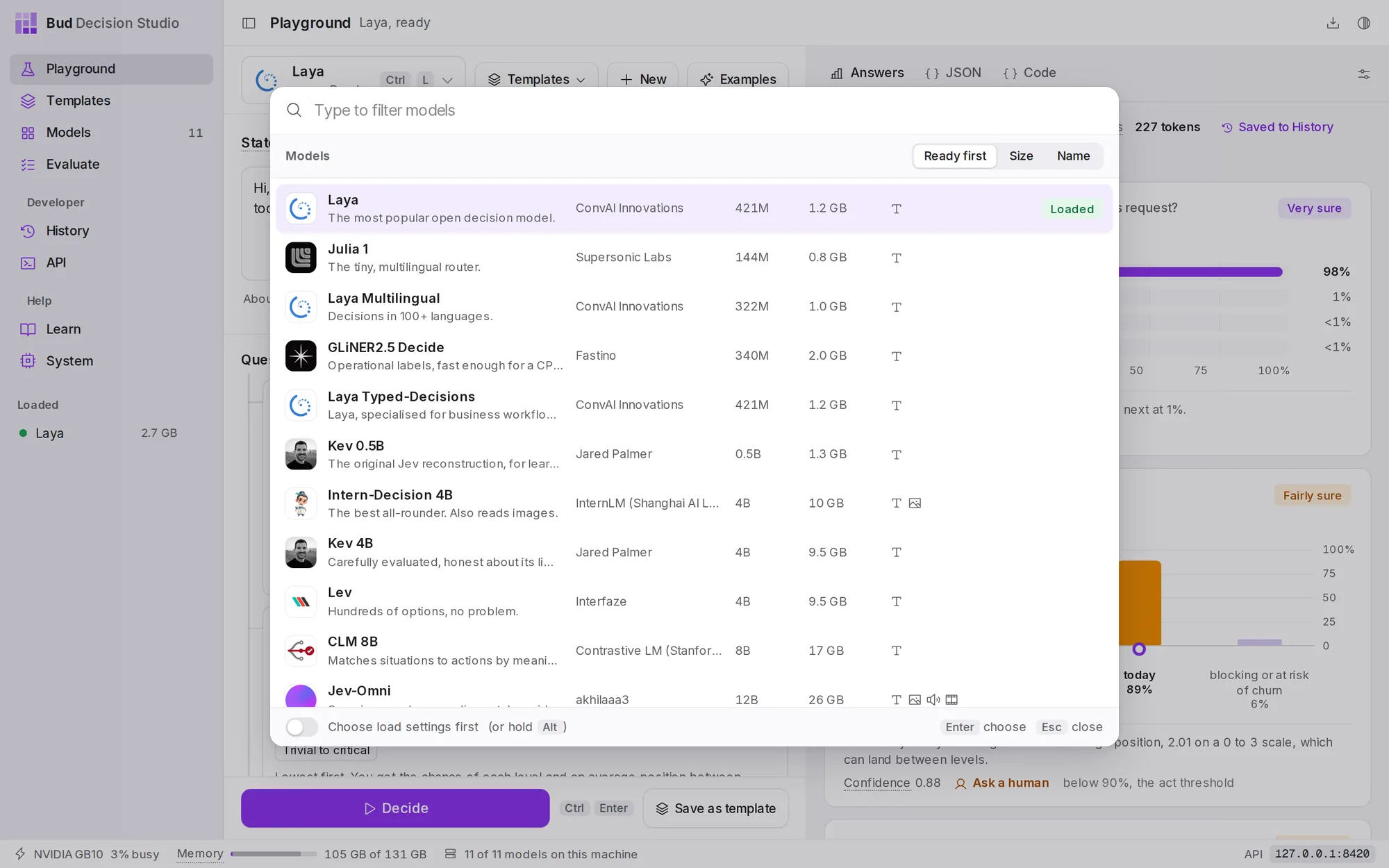1389x868 pixels.
Task: Click the download icon in top bar
Action: pyautogui.click(x=1333, y=23)
